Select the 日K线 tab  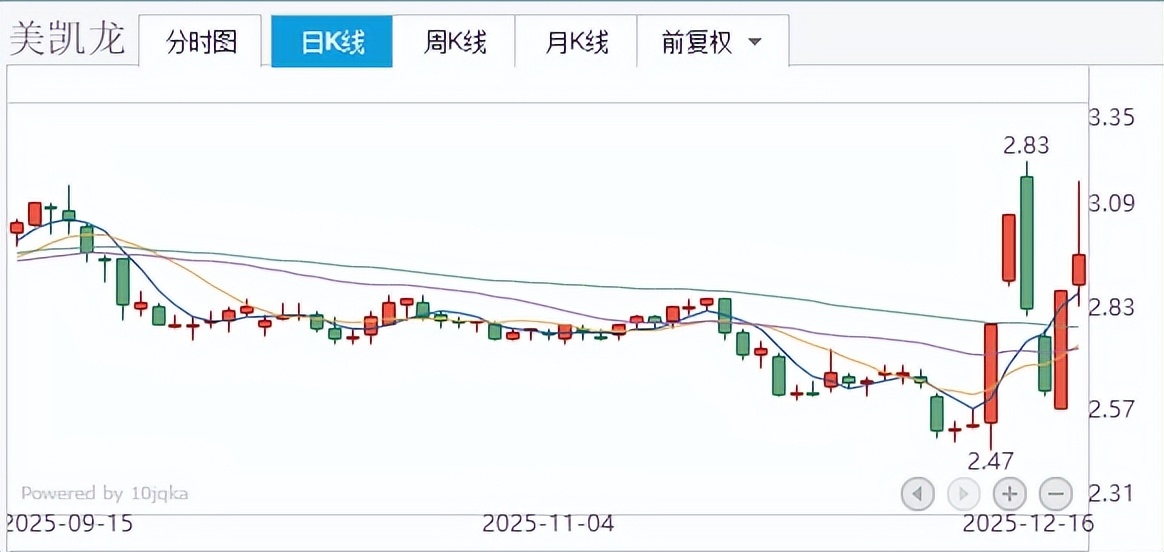(332, 42)
